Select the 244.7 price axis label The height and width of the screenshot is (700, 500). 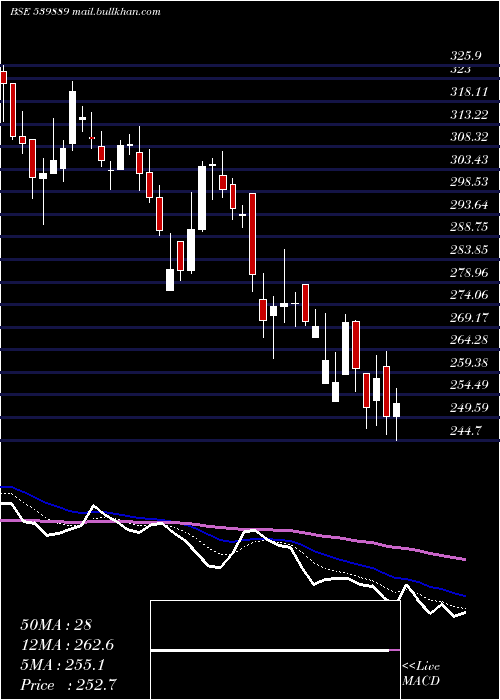click(466, 430)
